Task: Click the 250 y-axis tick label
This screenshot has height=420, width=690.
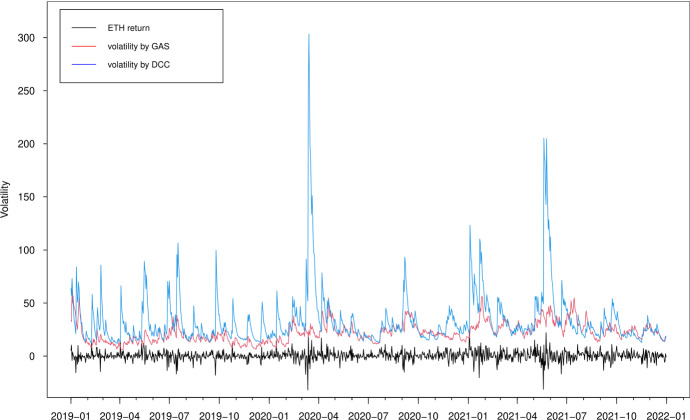Action: [37, 91]
